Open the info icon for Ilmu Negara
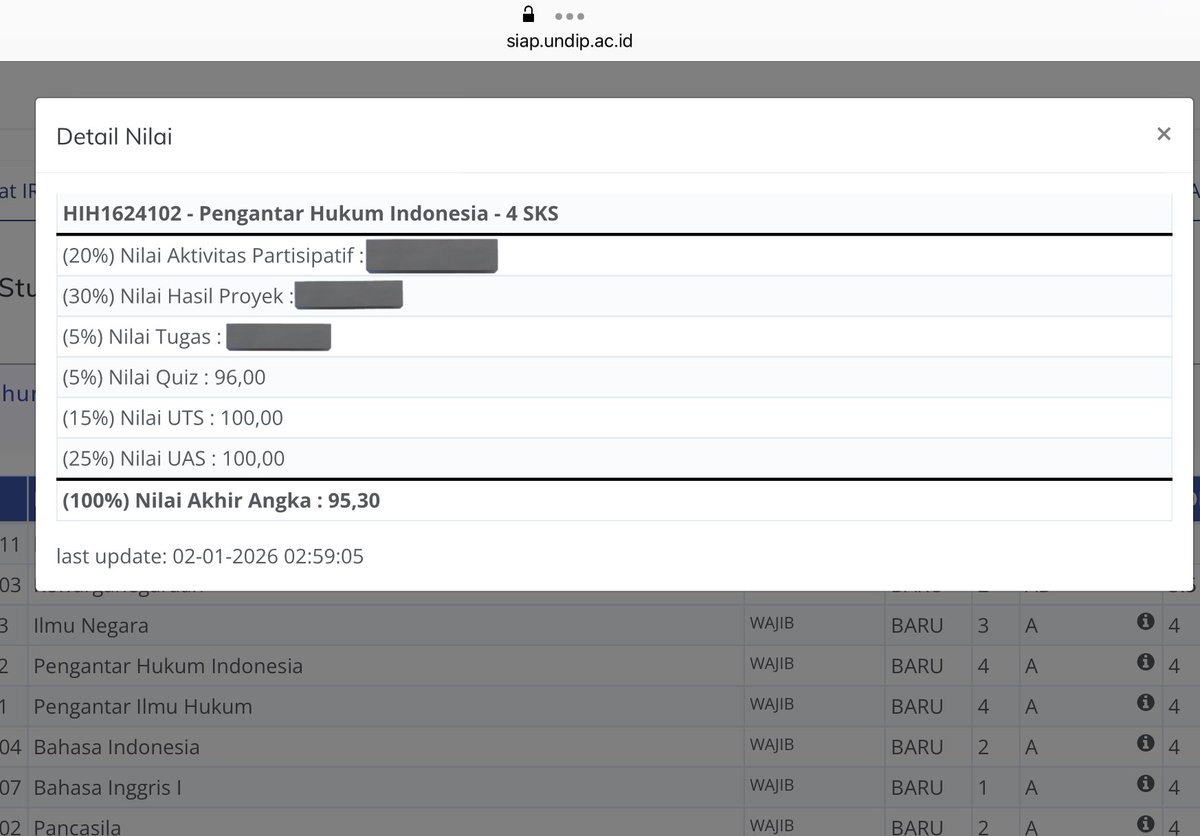Screen dimensions: 1200x836 (1146, 622)
